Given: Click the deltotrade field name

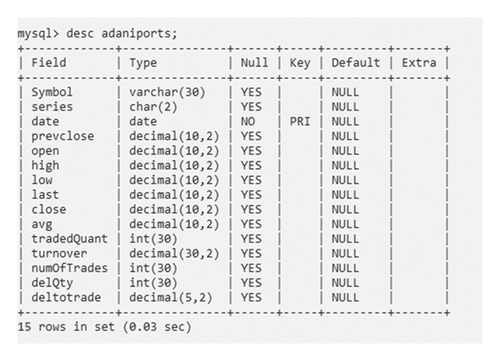Looking at the screenshot, I should click(66, 297).
